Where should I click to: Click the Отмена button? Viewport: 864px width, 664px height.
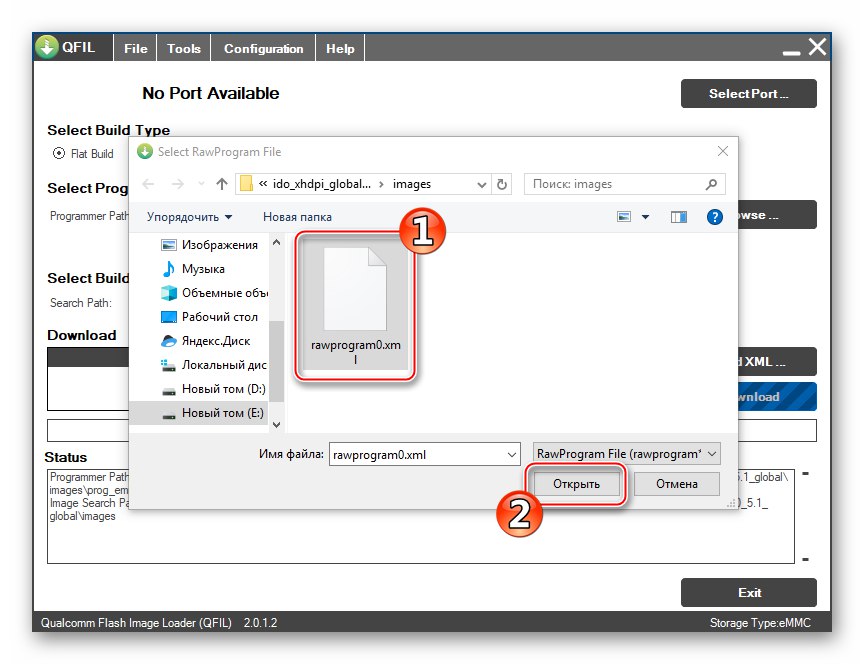coord(677,484)
